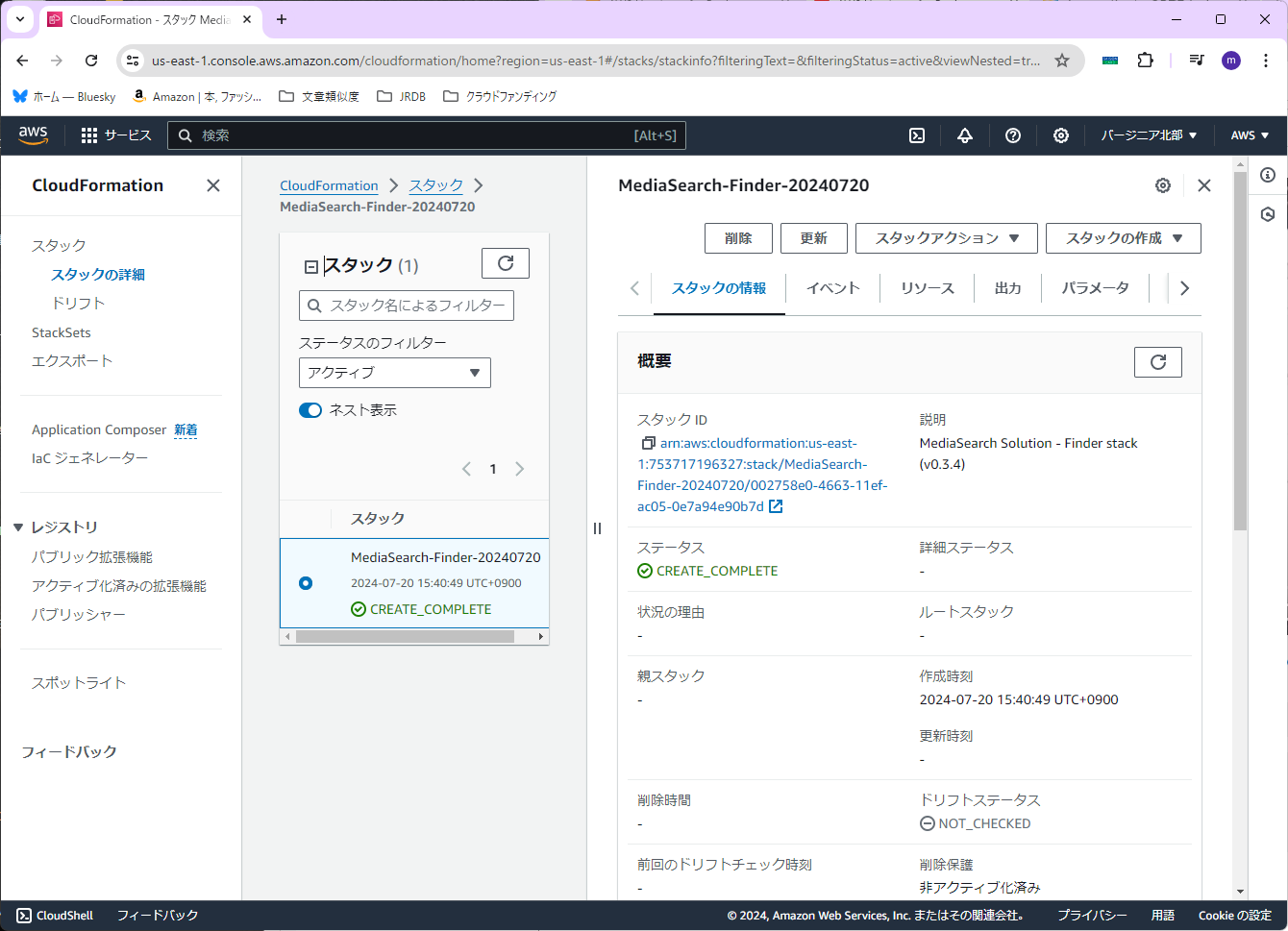The width and height of the screenshot is (1288, 931).
Task: Switch to the リソース tab
Action: [x=928, y=288]
